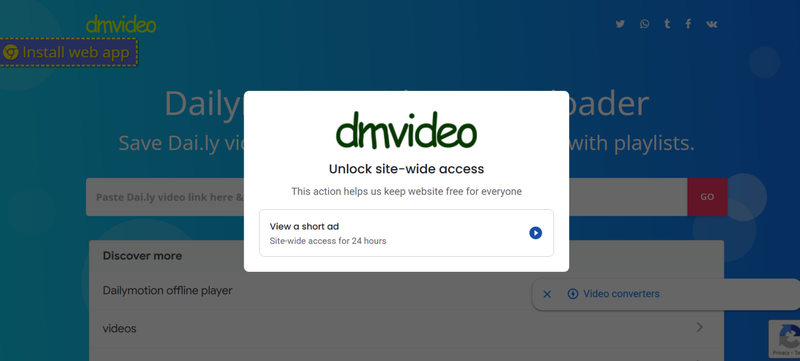Click the Discover more heading
Viewport: 800px width, 361px height.
(142, 255)
